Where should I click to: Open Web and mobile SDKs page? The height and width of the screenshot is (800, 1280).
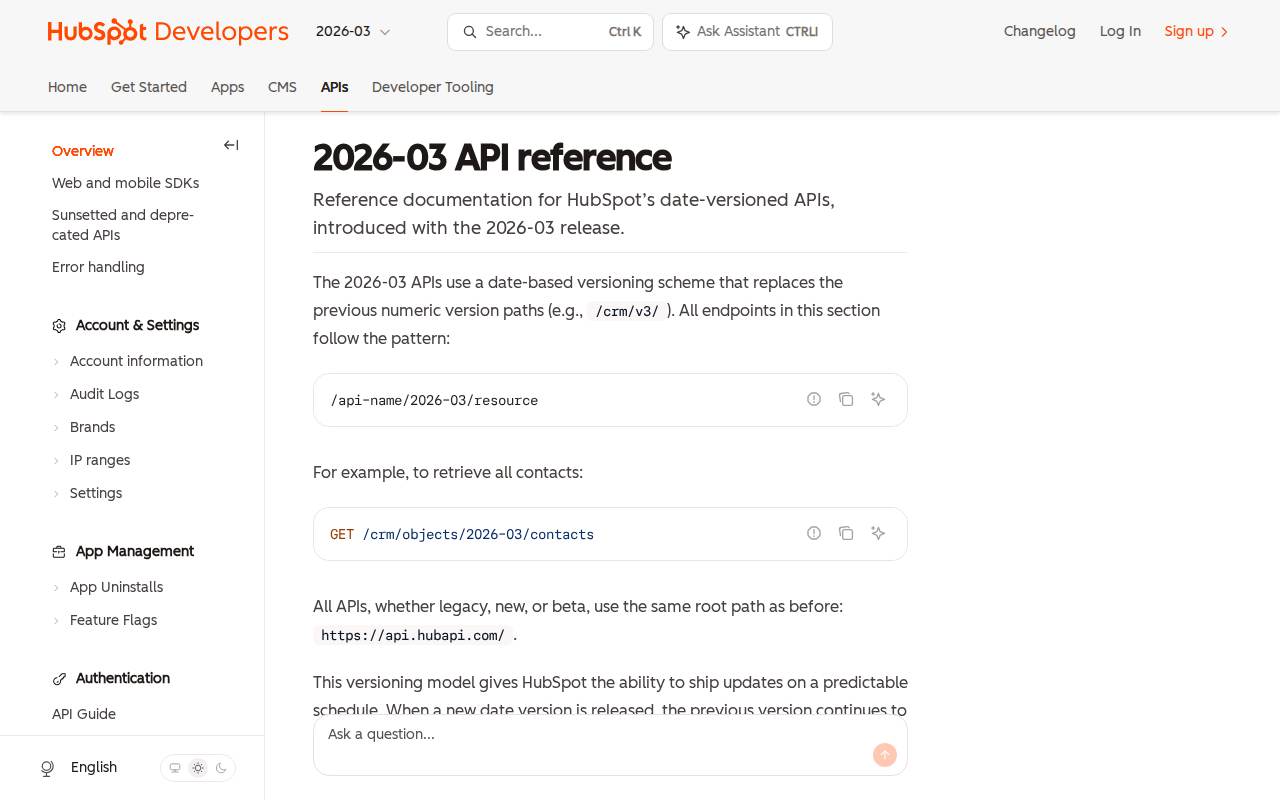coord(125,184)
